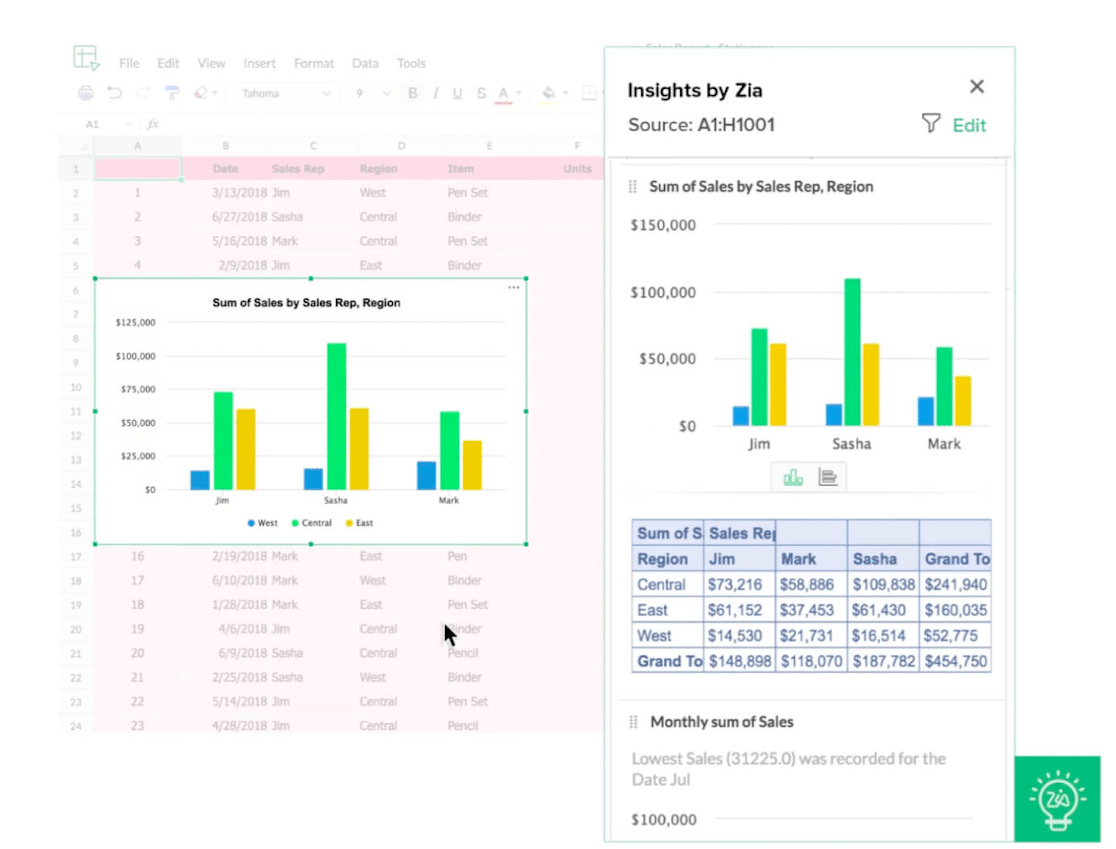Open the Data menu
The height and width of the screenshot is (849, 1116).
point(365,63)
